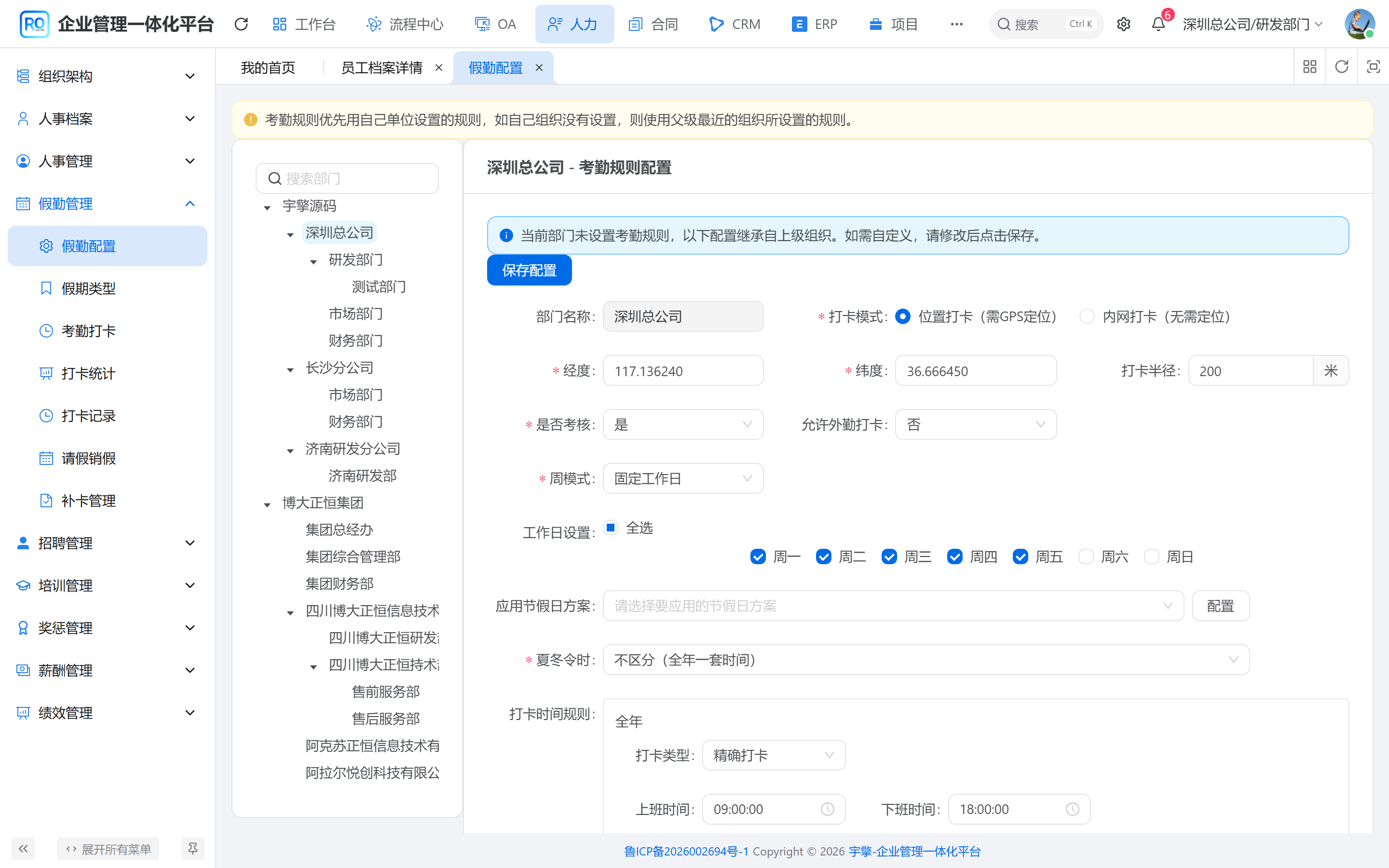Open the 打卡类型 dropdown
Image resolution: width=1389 pixels, height=868 pixels.
tap(773, 755)
